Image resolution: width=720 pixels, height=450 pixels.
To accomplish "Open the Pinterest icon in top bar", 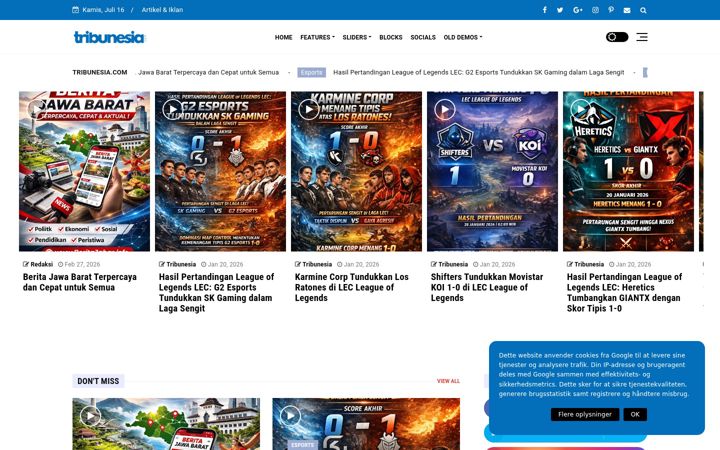I will click(x=611, y=10).
